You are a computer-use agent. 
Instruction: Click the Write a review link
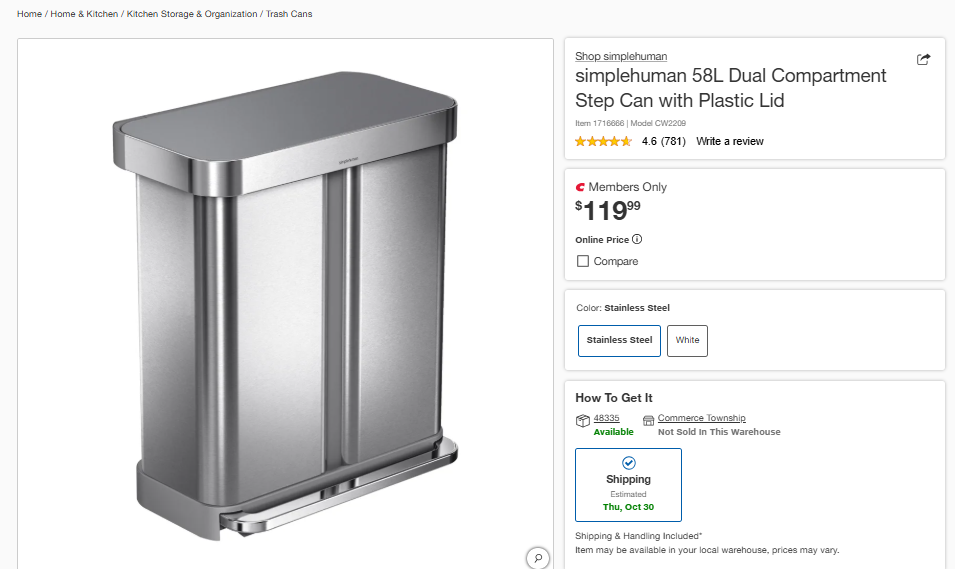coord(730,142)
